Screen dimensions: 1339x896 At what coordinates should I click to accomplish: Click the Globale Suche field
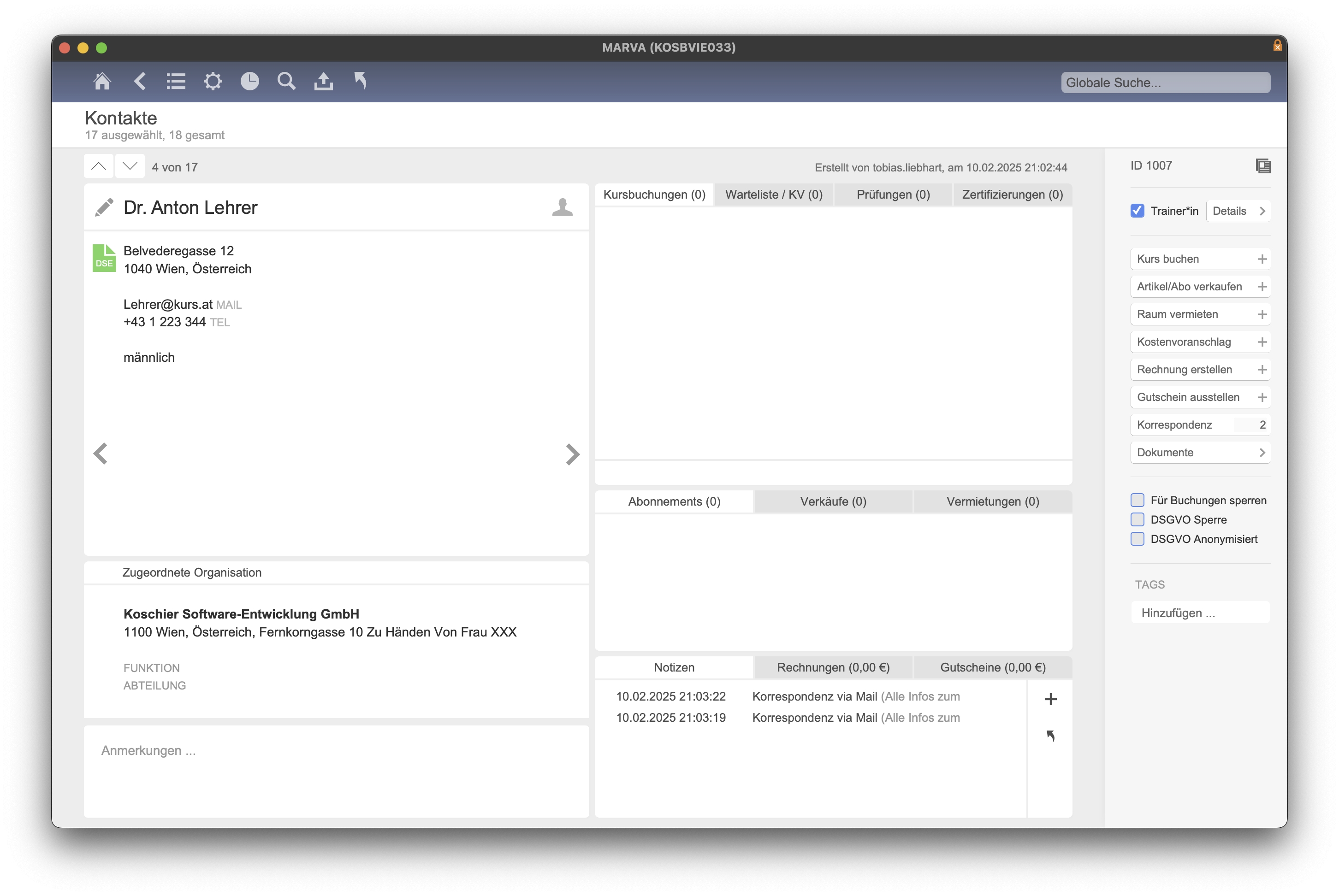pyautogui.click(x=1165, y=83)
